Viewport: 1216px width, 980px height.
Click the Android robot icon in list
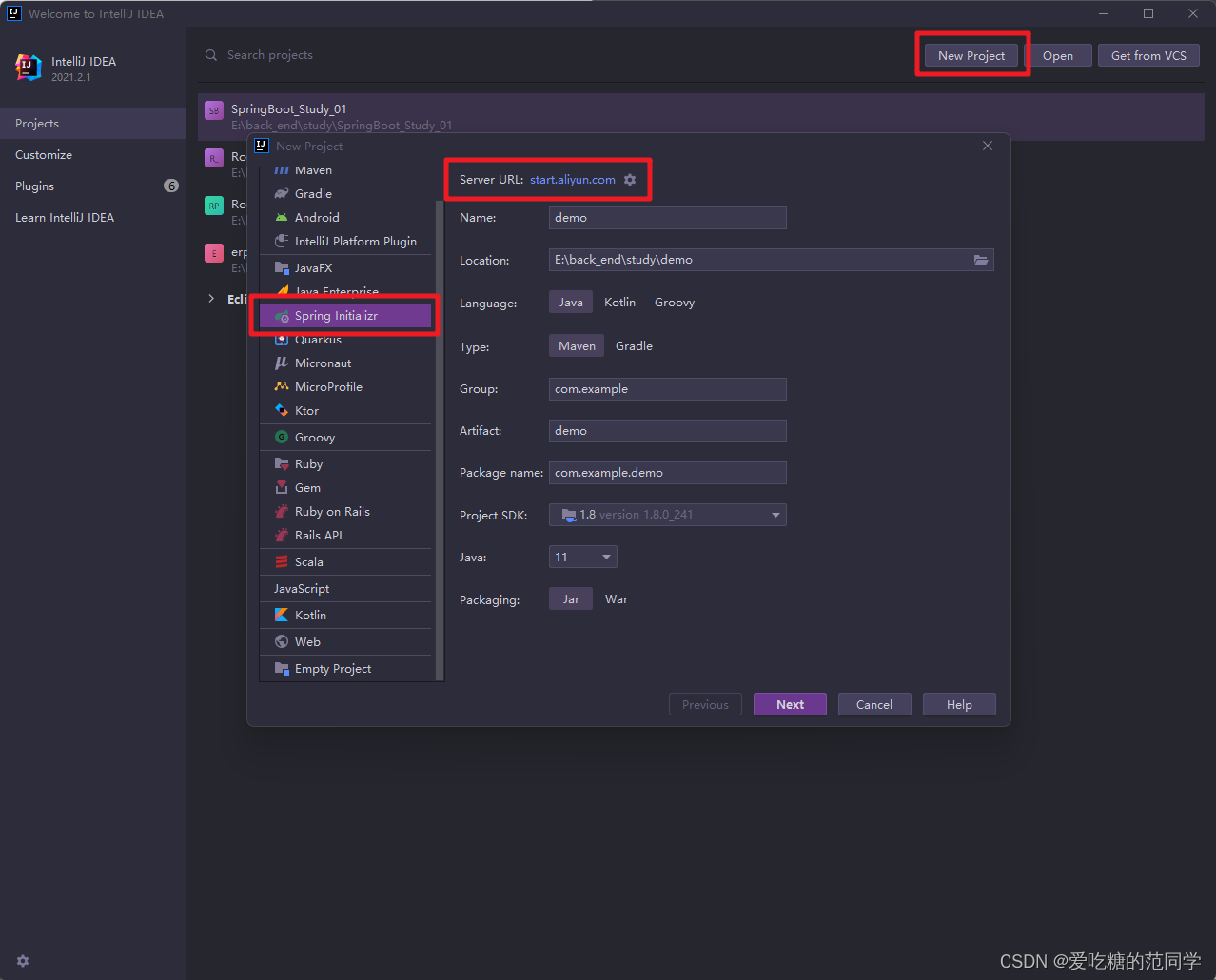point(282,218)
